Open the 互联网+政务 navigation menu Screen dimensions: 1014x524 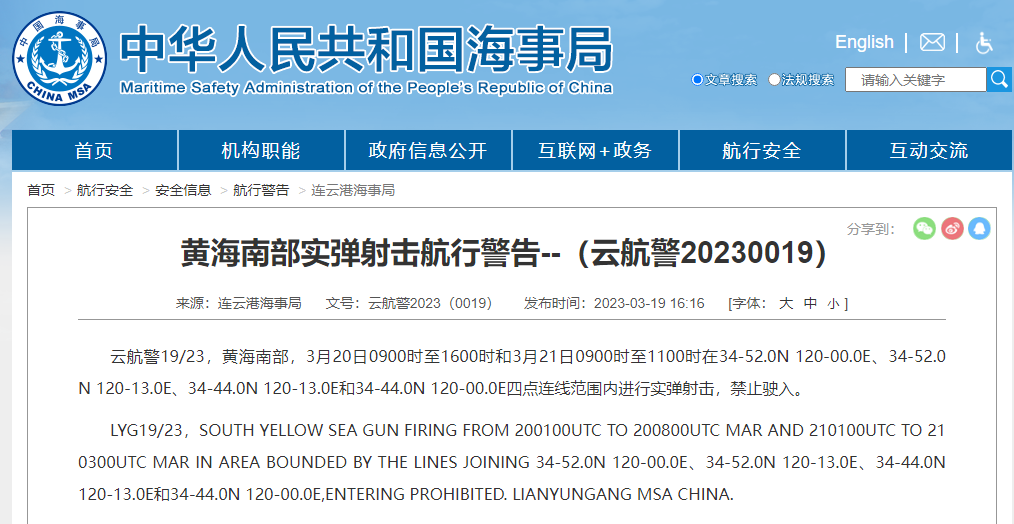(x=595, y=151)
